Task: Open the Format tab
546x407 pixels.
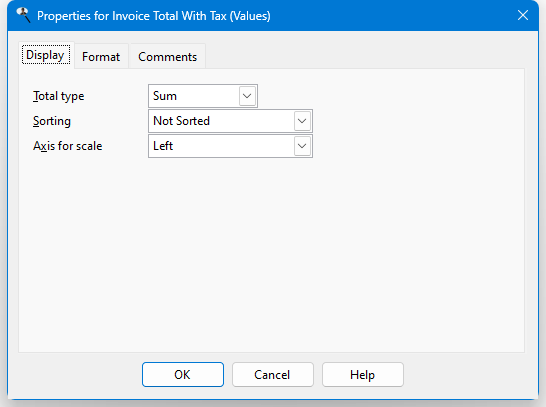Action: pyautogui.click(x=101, y=56)
